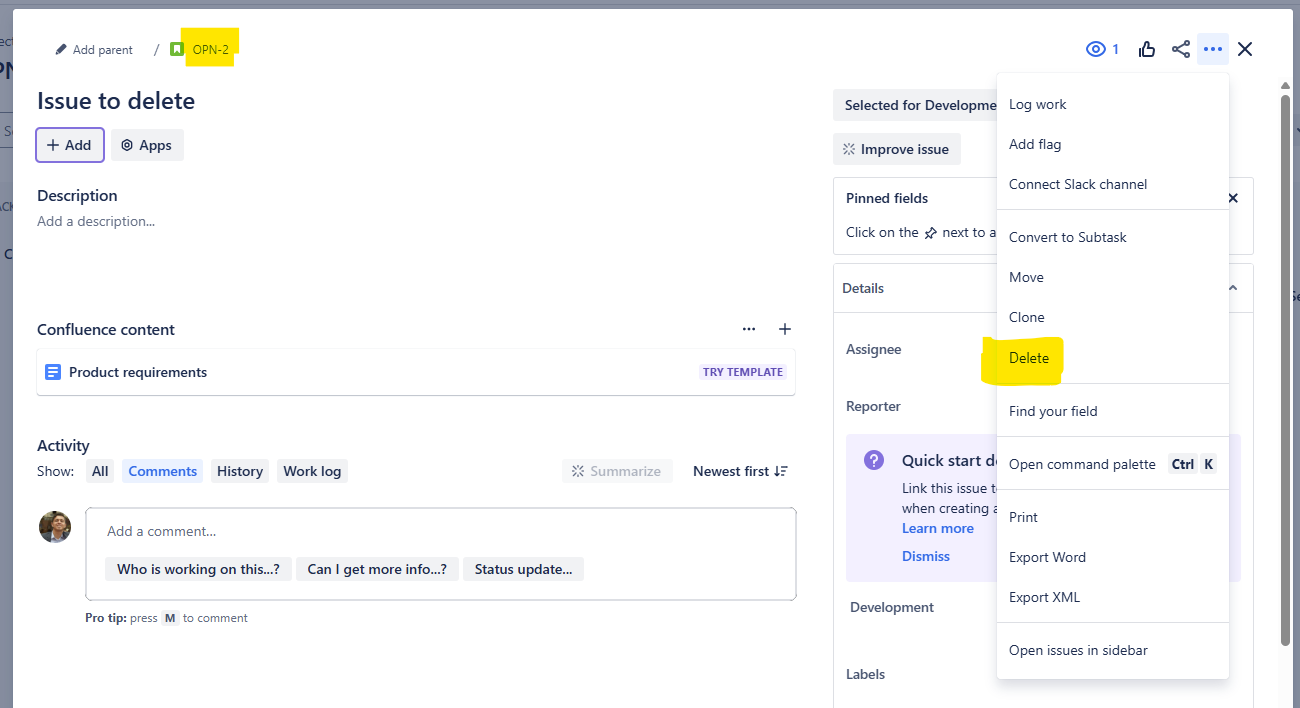This screenshot has height=708, width=1300.
Task: Choose Print in the menu
Action: pyautogui.click(x=1112, y=517)
